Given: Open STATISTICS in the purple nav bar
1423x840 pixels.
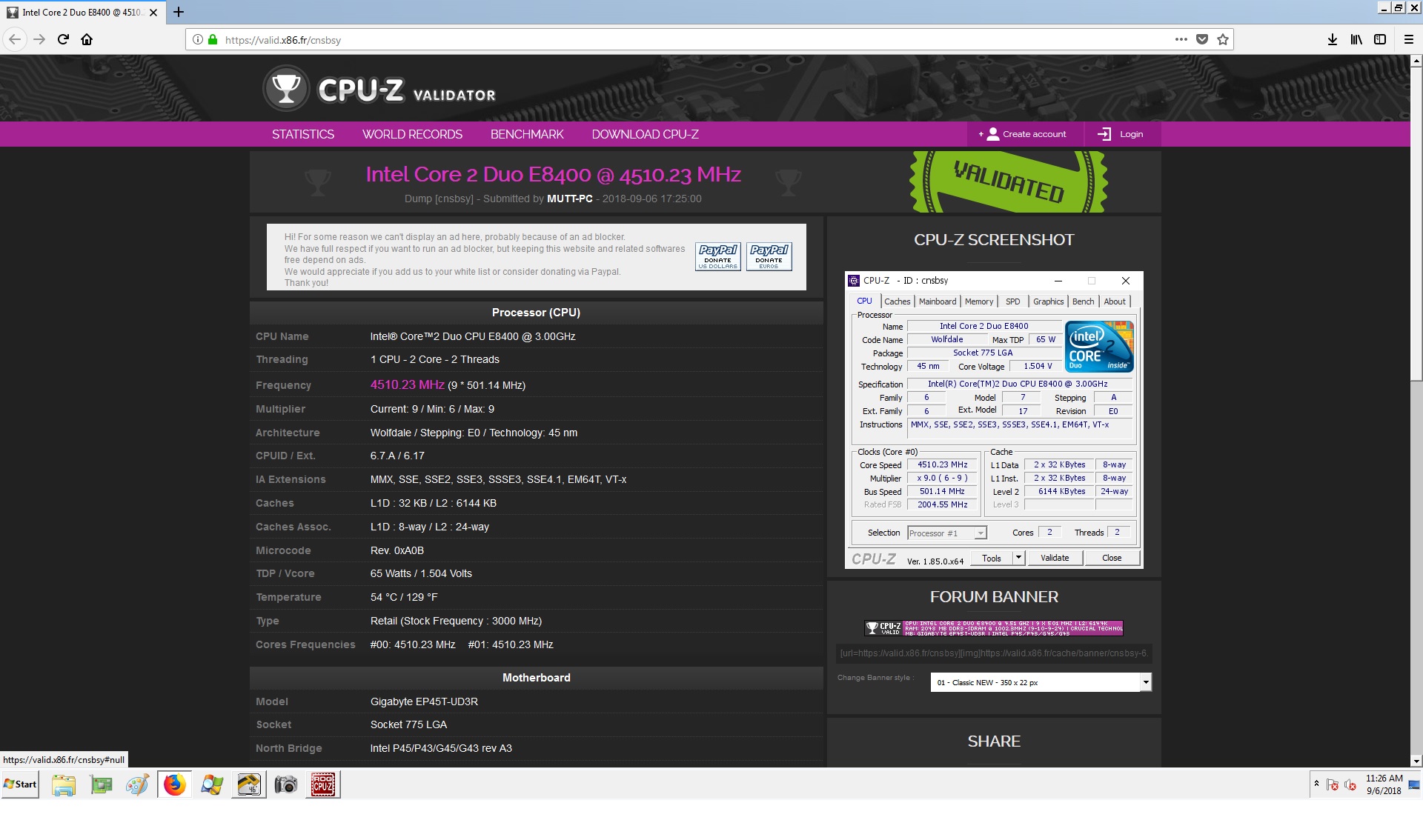Looking at the screenshot, I should point(302,134).
